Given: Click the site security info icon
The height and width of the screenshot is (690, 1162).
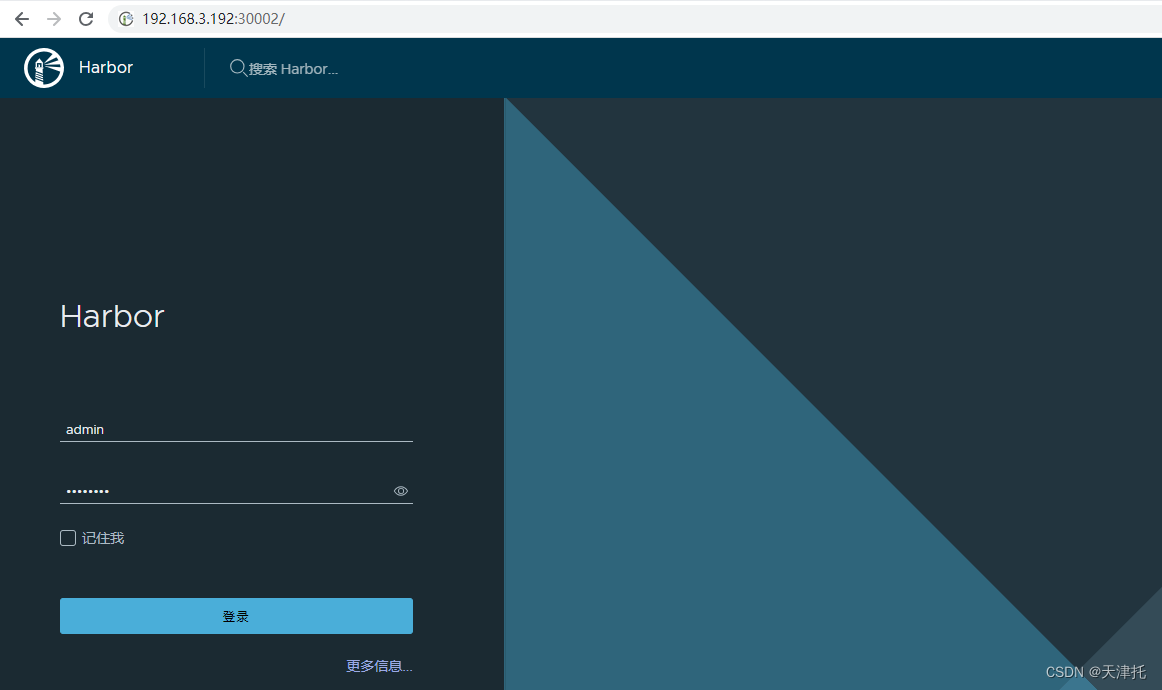Looking at the screenshot, I should 126,19.
